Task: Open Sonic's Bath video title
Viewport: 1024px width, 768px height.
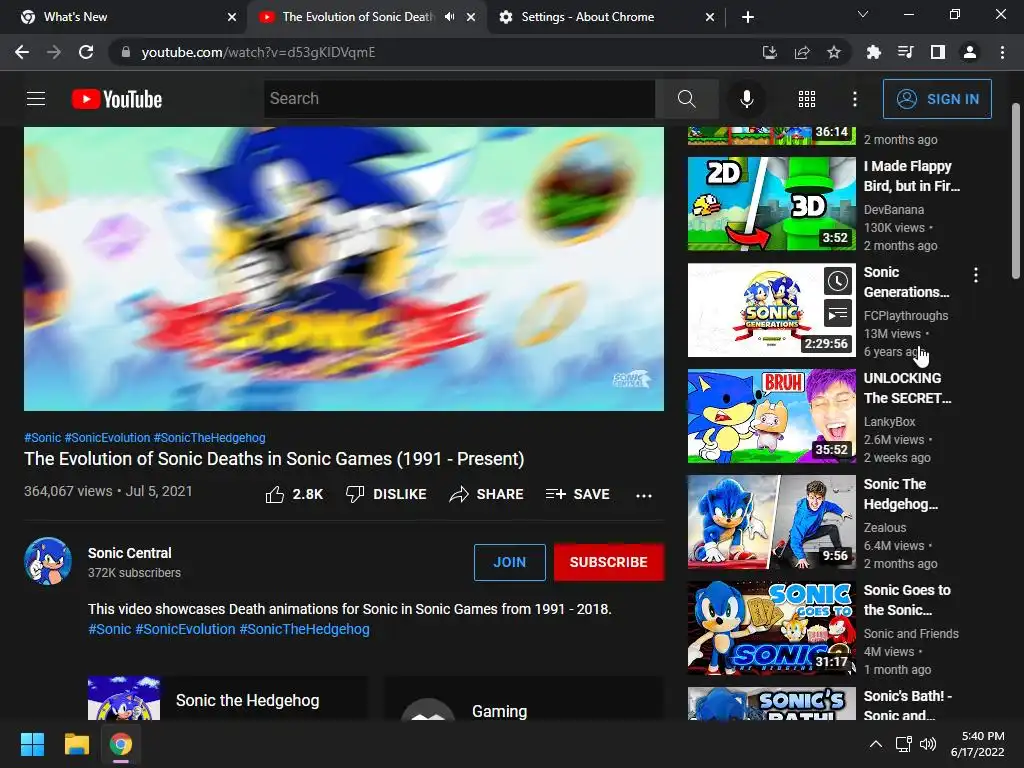Action: (x=908, y=705)
